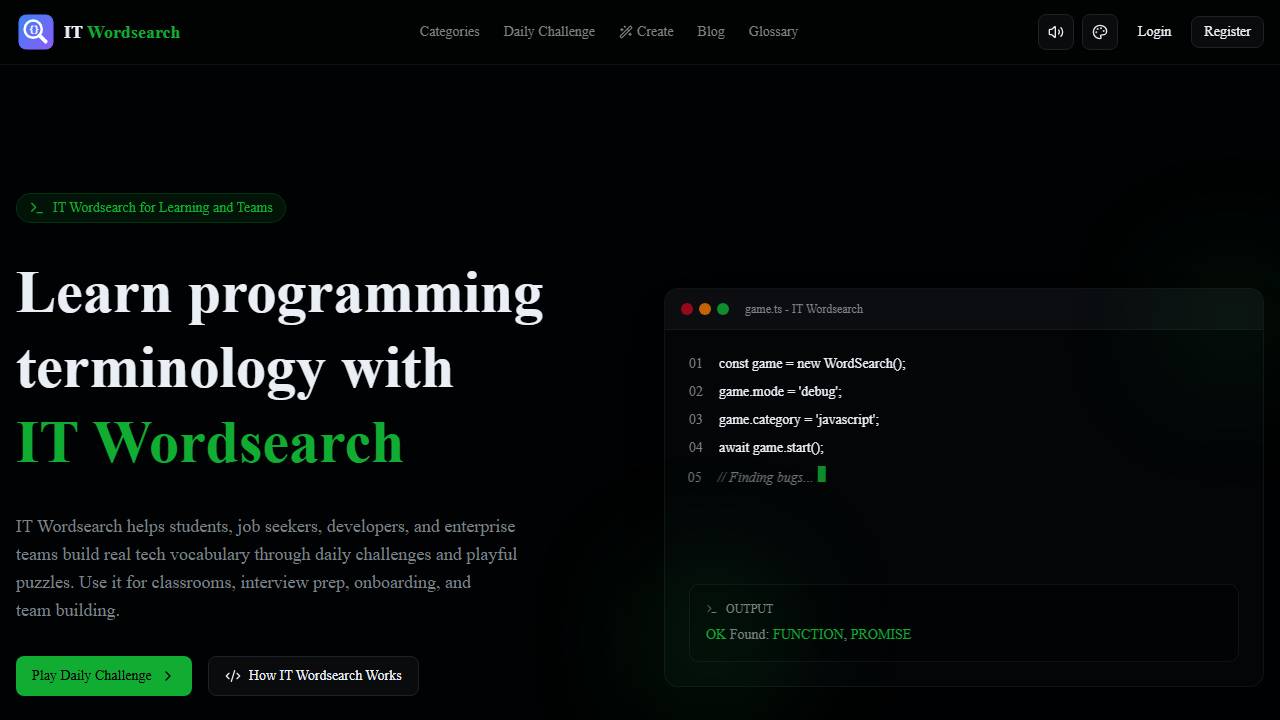Click the orange dot in code window
This screenshot has height=720, width=1280.
[705, 309]
